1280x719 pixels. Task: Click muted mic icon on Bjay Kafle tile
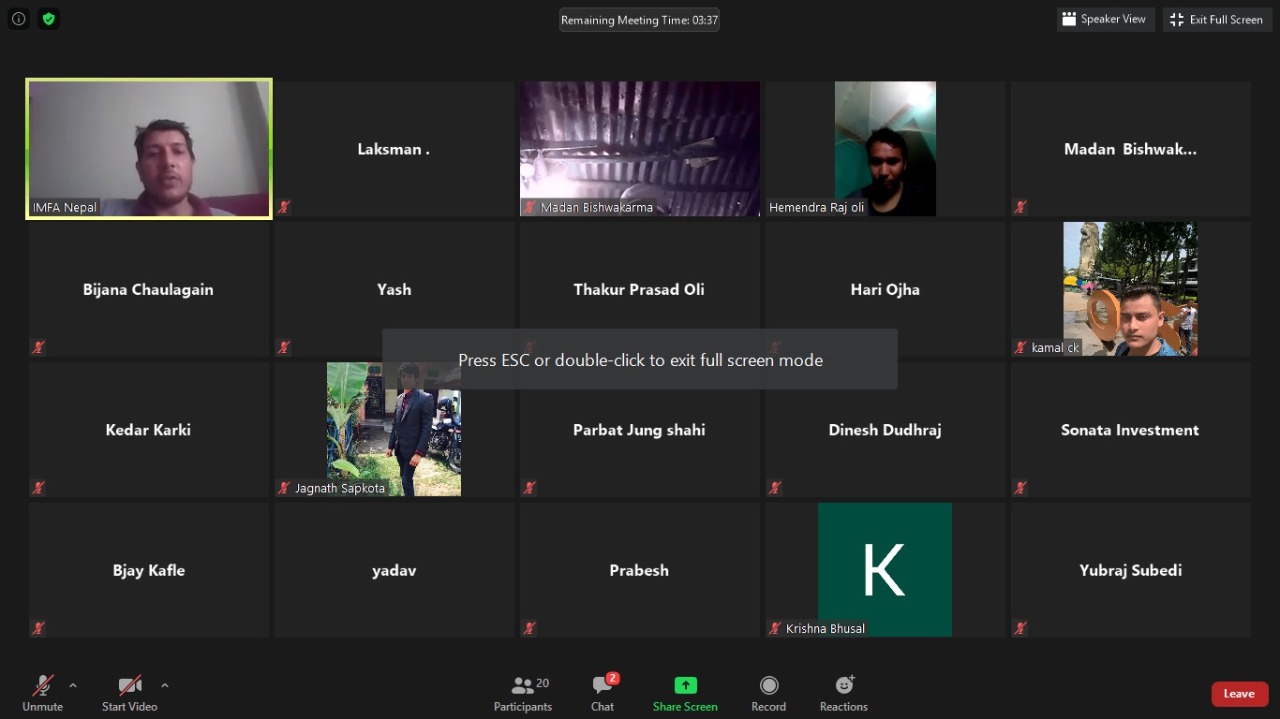[39, 629]
